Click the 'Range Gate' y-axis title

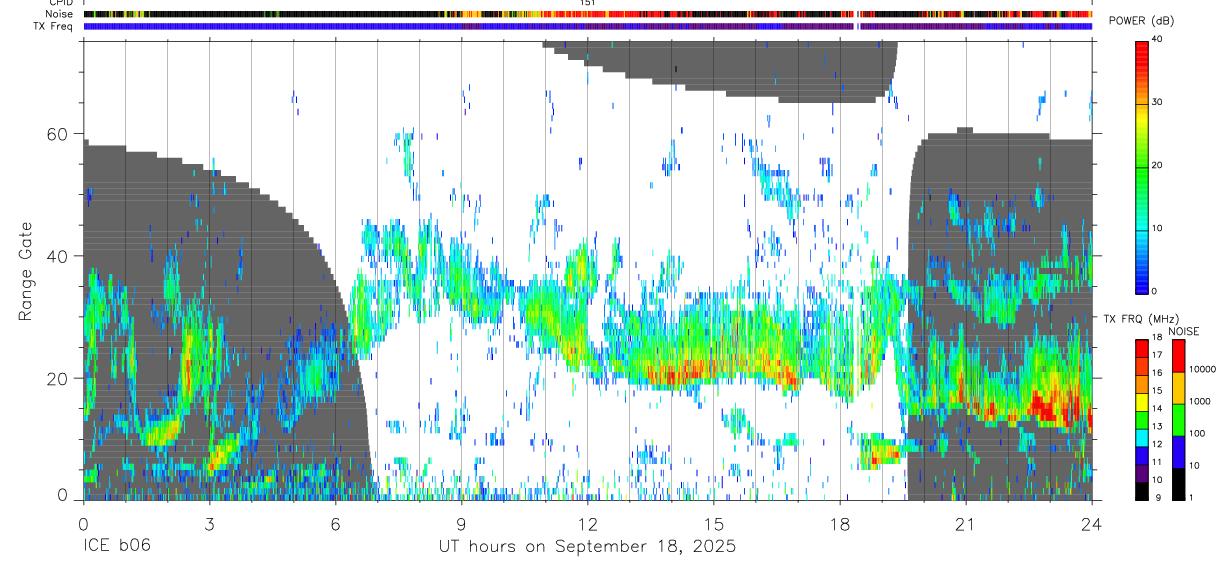(x=27, y=272)
